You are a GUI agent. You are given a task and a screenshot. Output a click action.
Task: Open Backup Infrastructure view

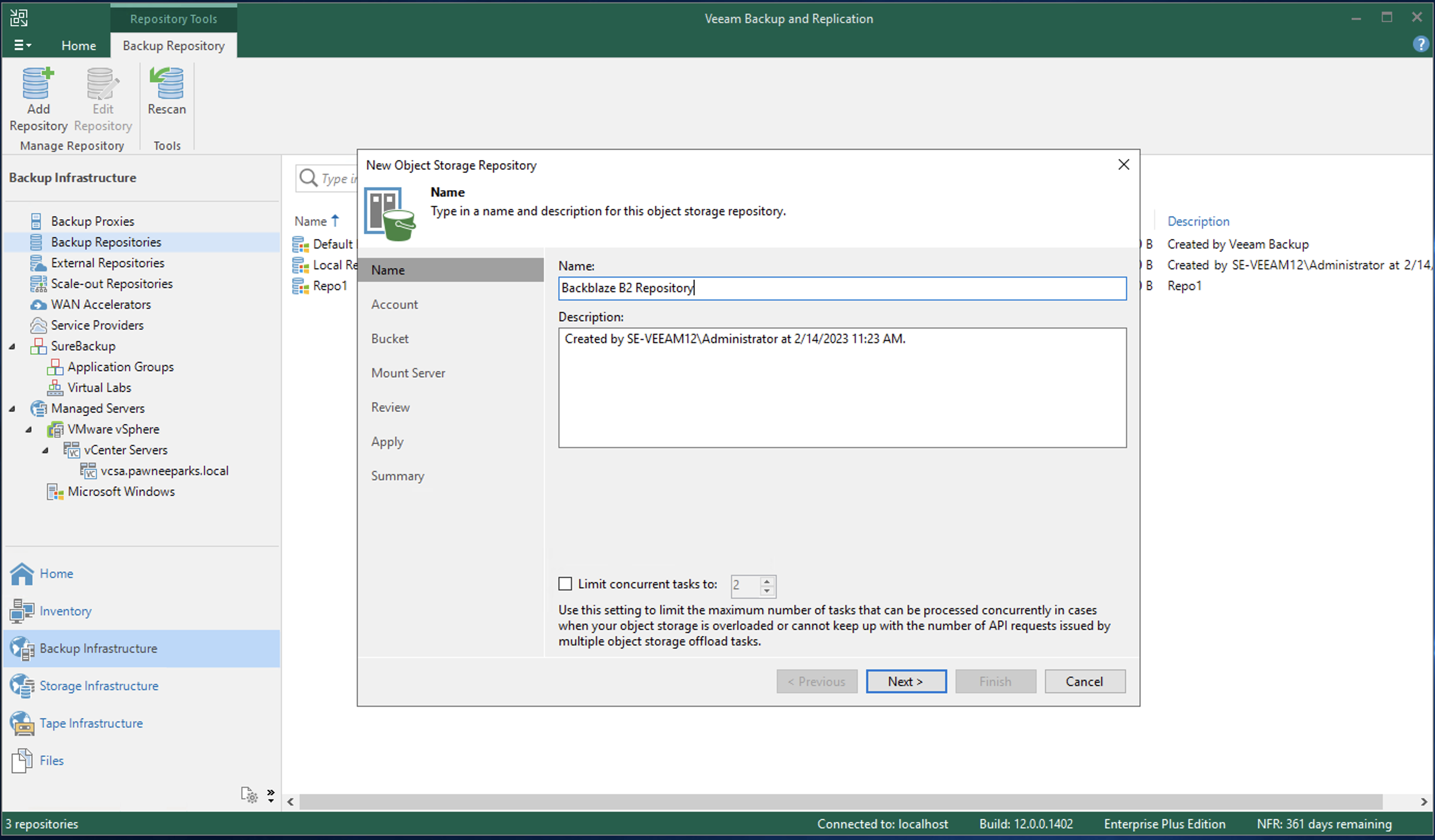coord(141,649)
